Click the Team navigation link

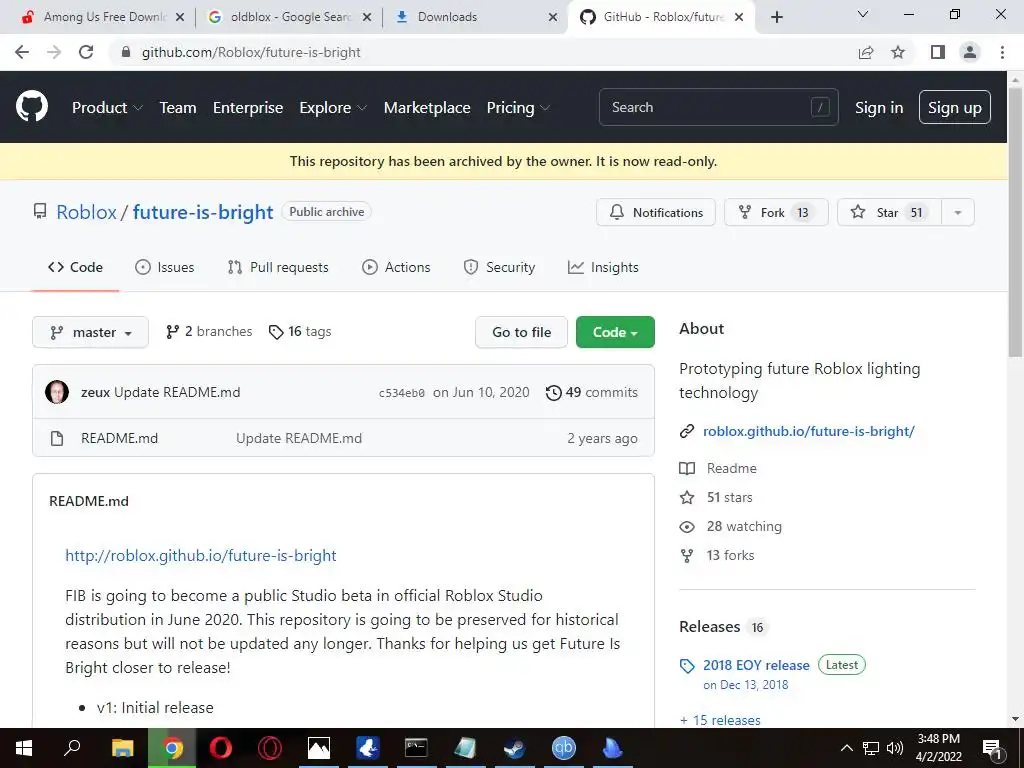click(x=178, y=108)
